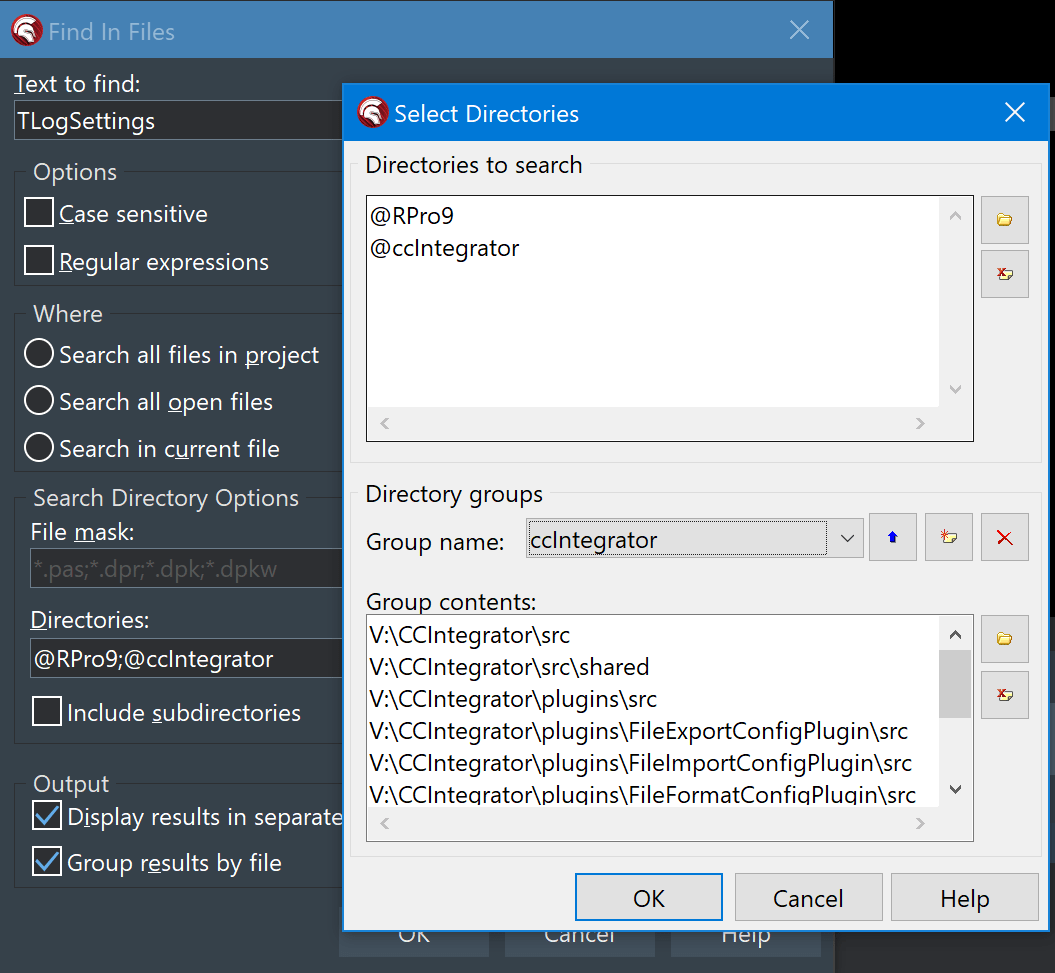Click the delete entry icon beside Directories to search
Screen dimensions: 1055x973
click(1004, 273)
